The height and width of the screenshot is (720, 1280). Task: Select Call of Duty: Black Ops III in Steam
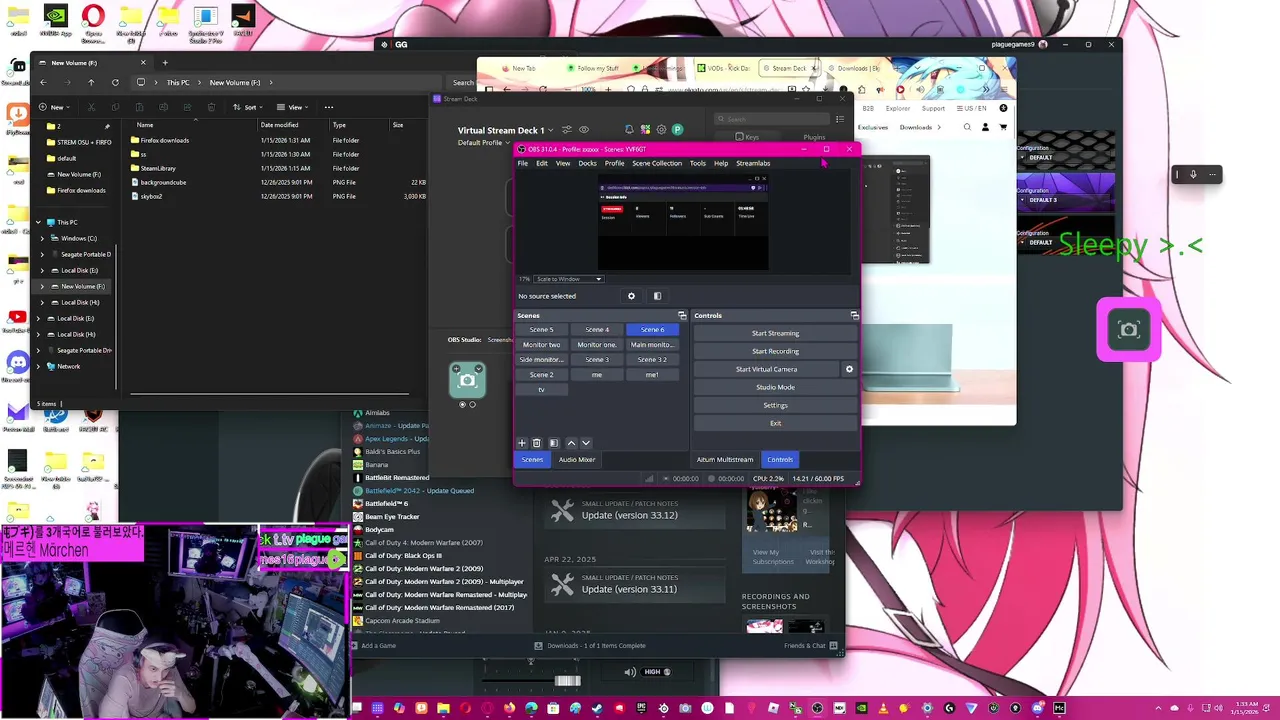click(x=403, y=556)
